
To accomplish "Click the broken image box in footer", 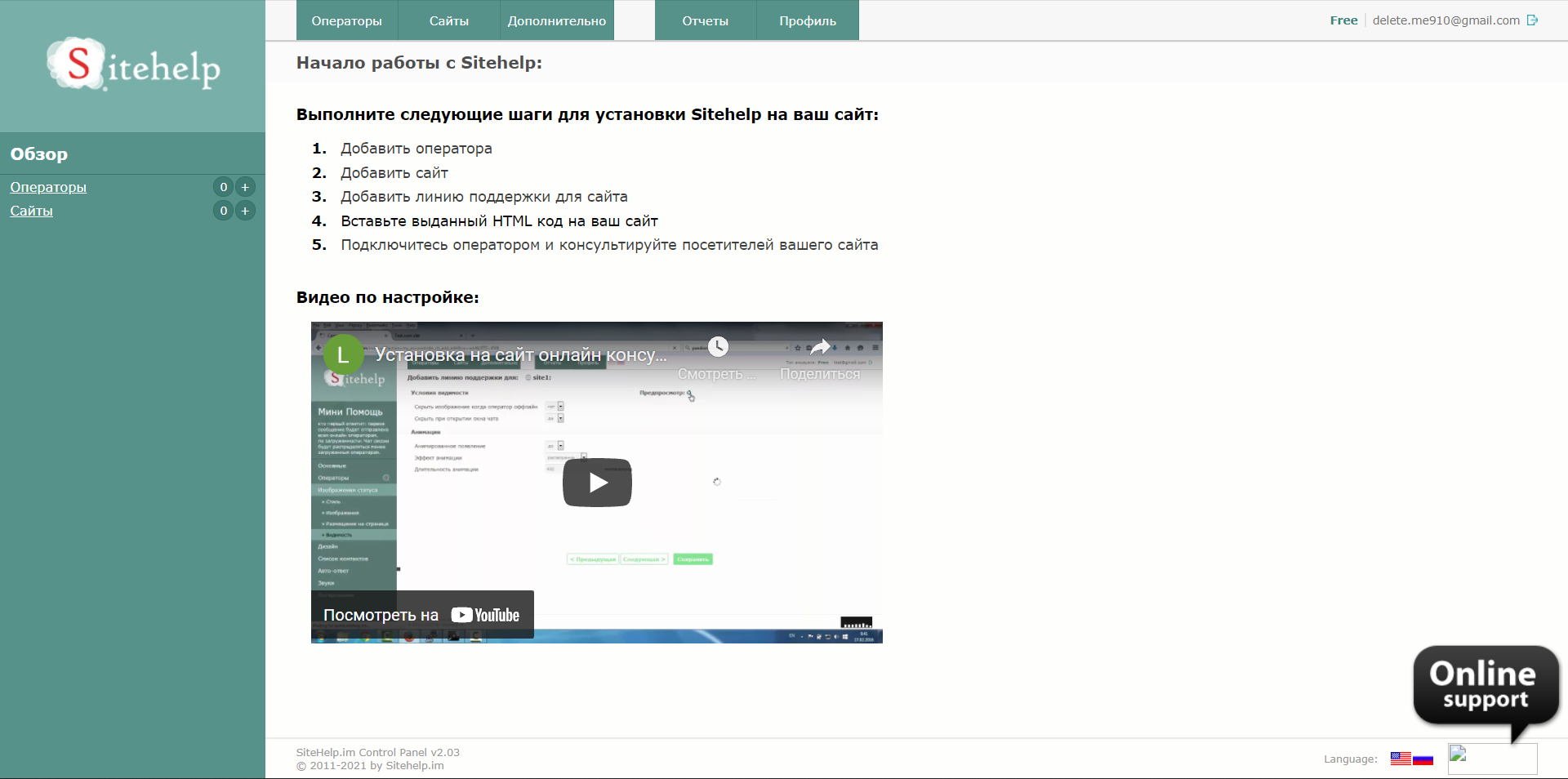I will [1493, 759].
